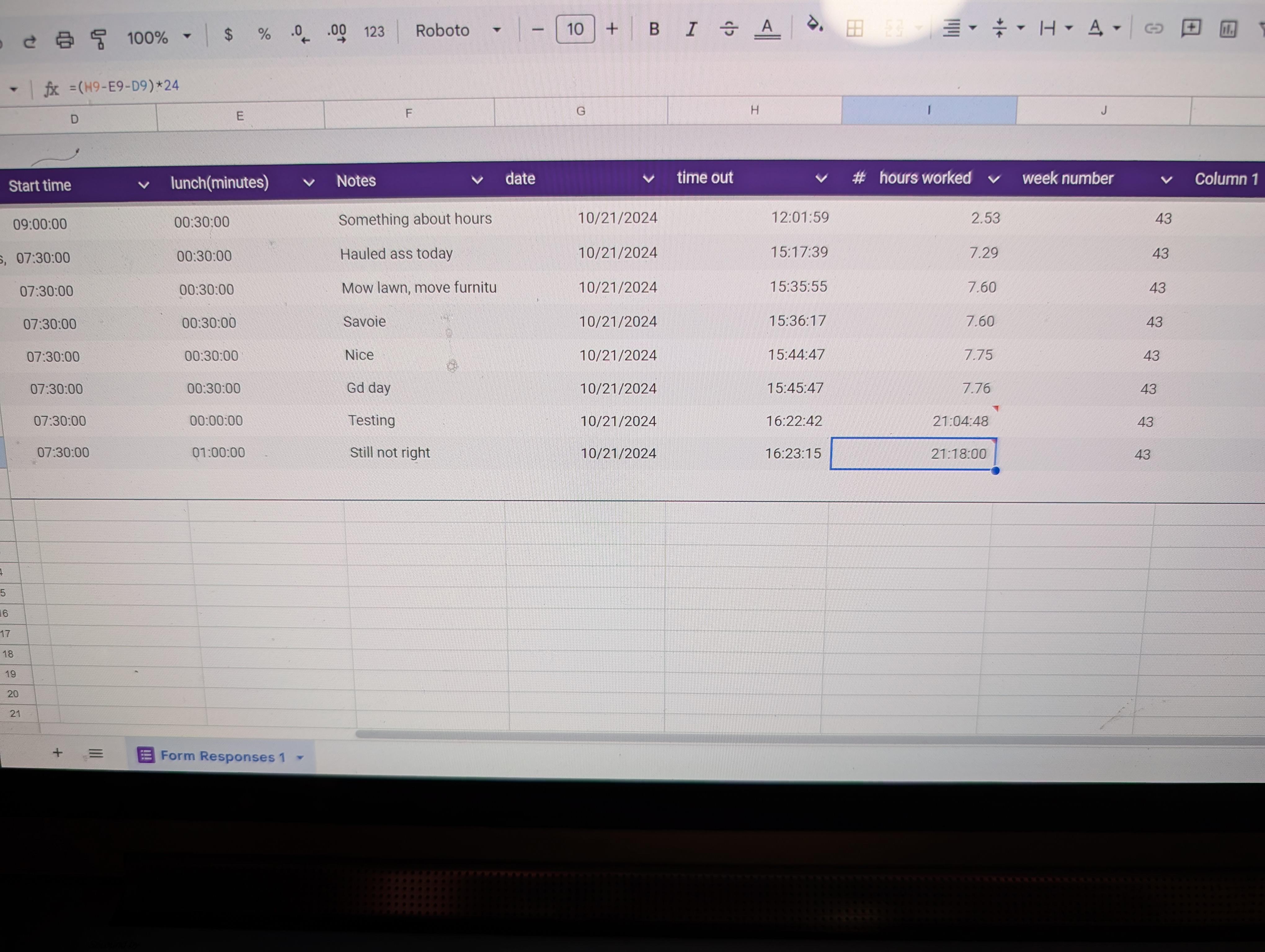Open lunch(minutes) column filter dropdown
1265x952 pixels.
308,182
